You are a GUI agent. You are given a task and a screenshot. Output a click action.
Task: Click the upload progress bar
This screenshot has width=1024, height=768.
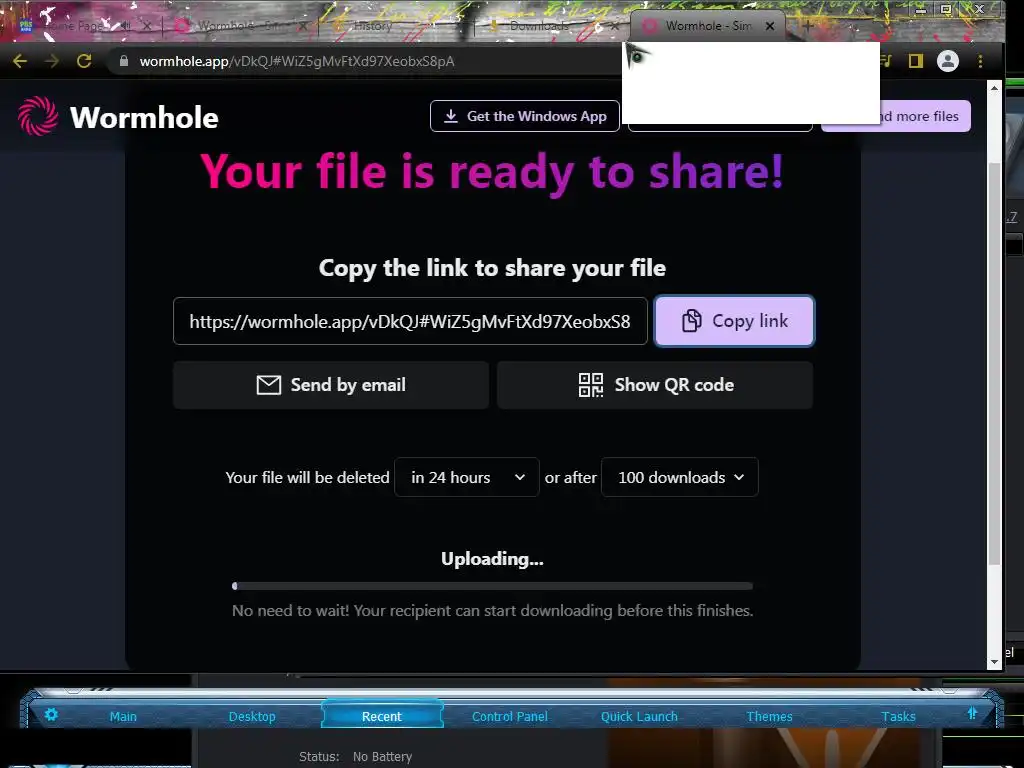[492, 586]
